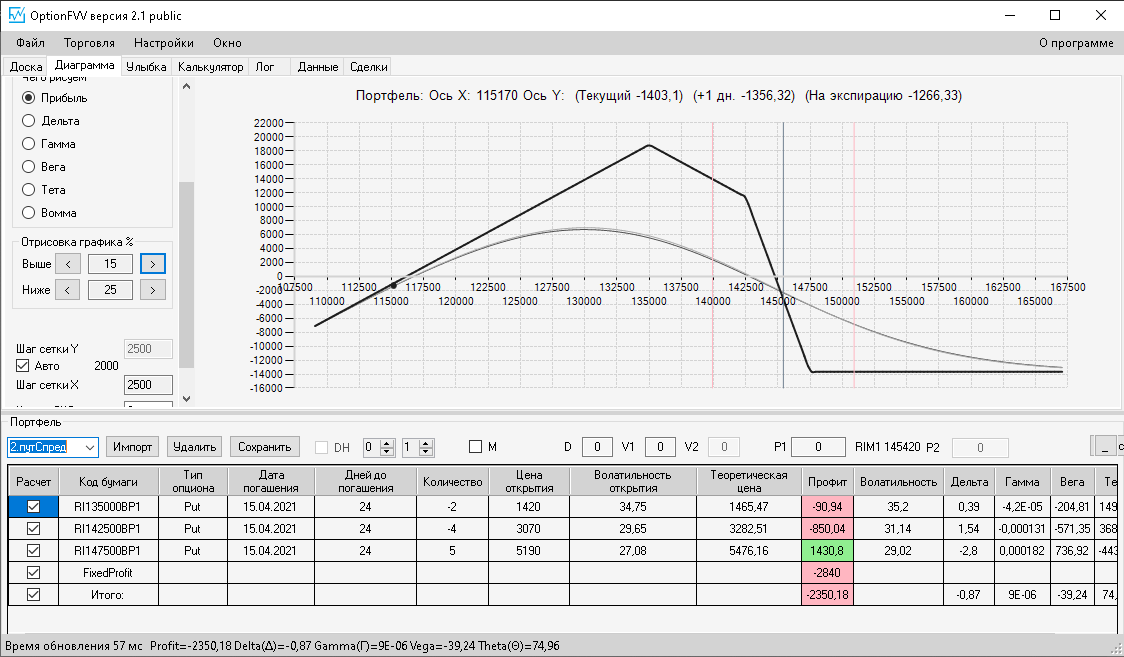Switch to the Лог tab
Viewport: 1124px width, 657px height.
265,67
